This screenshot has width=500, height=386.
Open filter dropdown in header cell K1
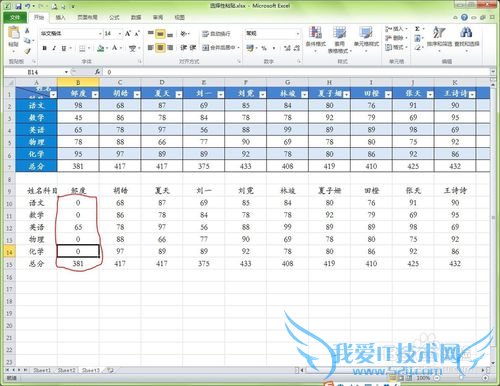[x=472, y=95]
